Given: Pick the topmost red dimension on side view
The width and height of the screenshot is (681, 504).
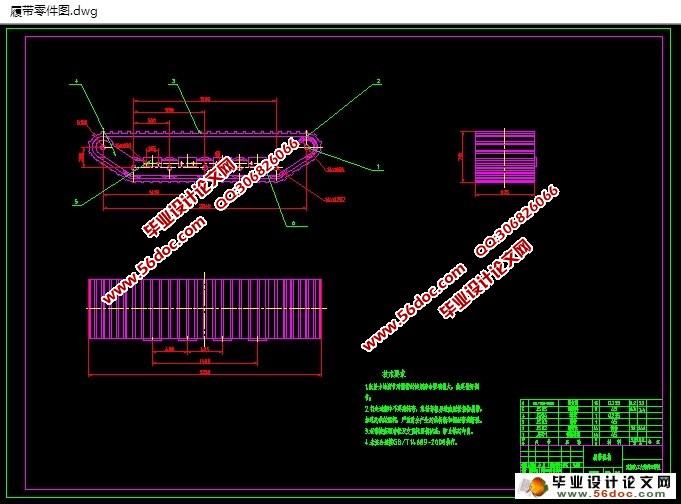Looking at the screenshot, I should (x=204, y=99).
